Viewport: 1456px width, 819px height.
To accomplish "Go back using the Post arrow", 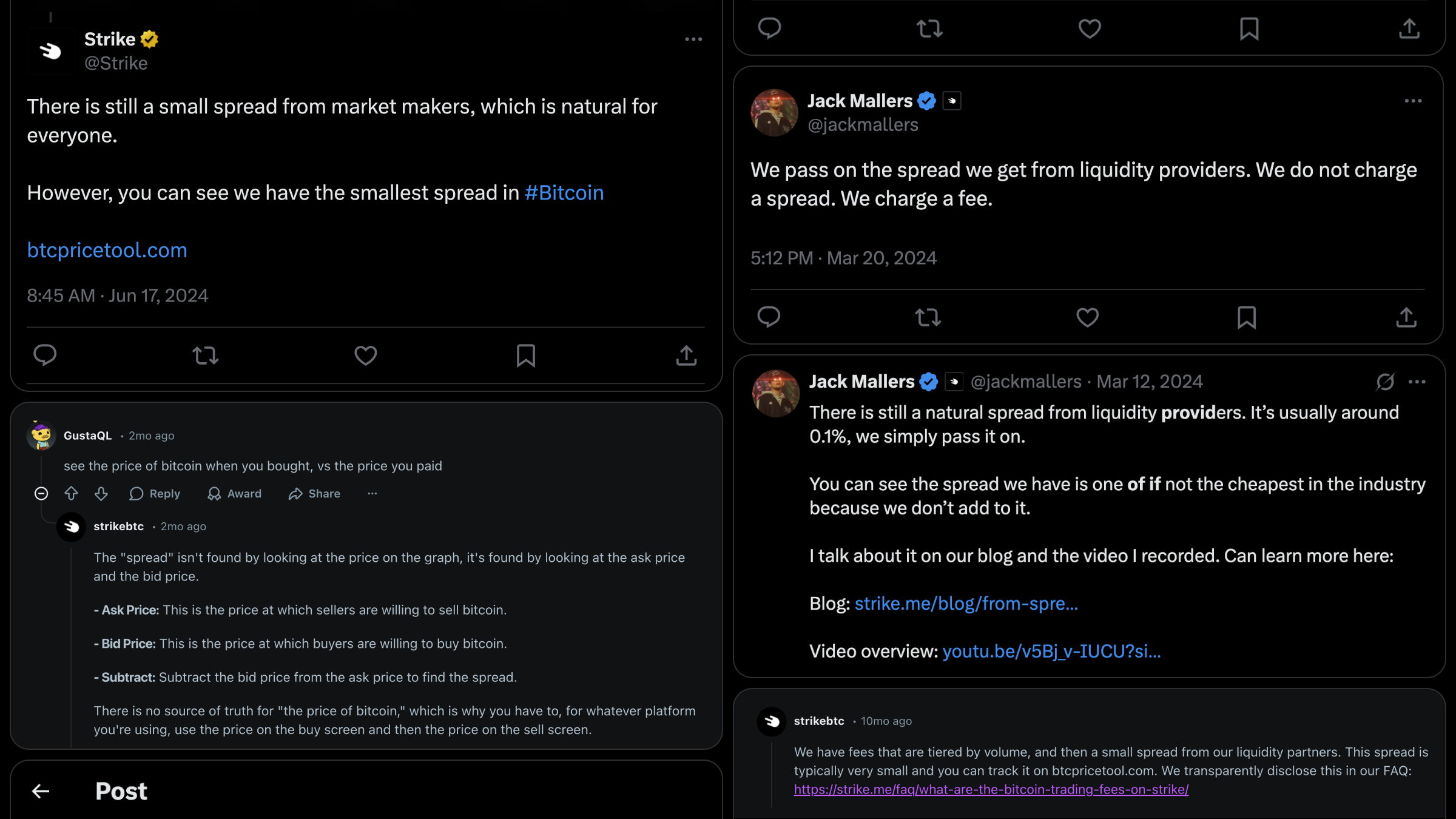I will click(41, 791).
